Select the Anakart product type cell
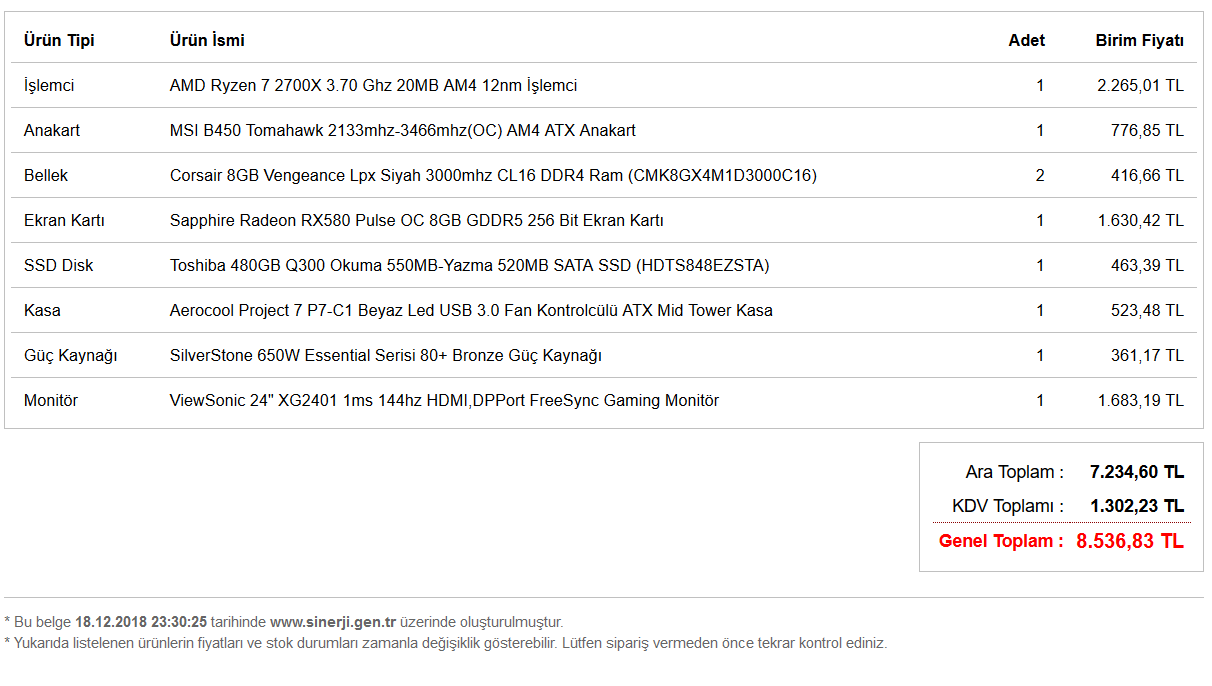The height and width of the screenshot is (686, 1212). tap(52, 131)
